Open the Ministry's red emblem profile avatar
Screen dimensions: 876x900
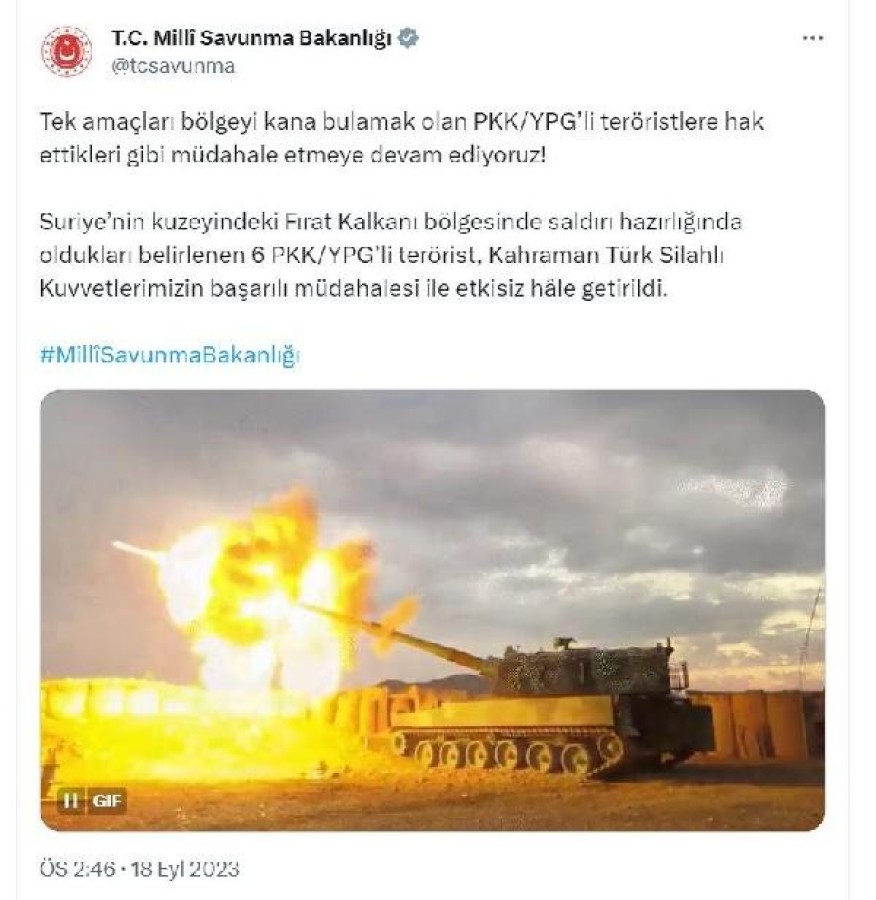pyautogui.click(x=66, y=52)
